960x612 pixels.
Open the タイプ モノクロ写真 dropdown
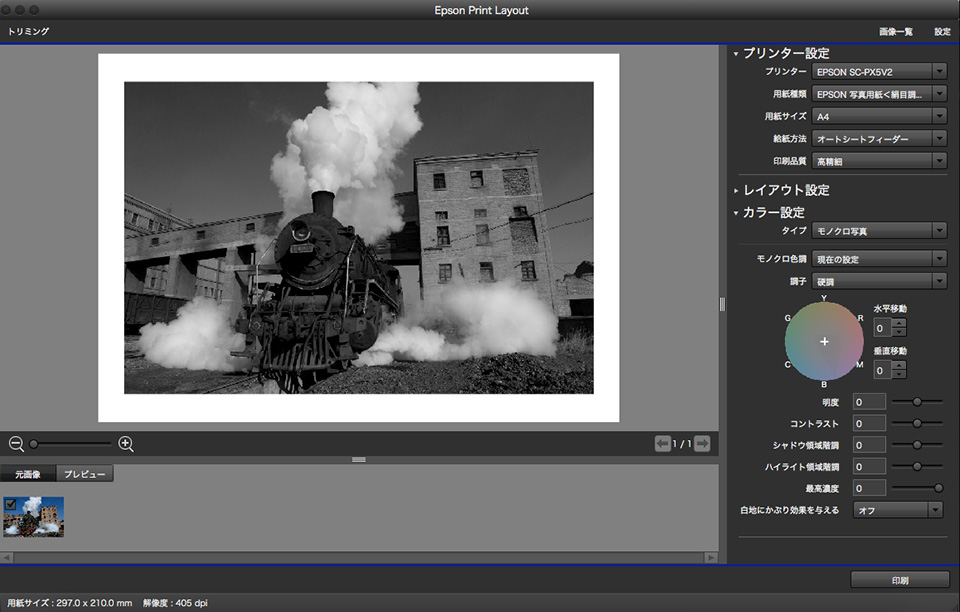tap(879, 231)
